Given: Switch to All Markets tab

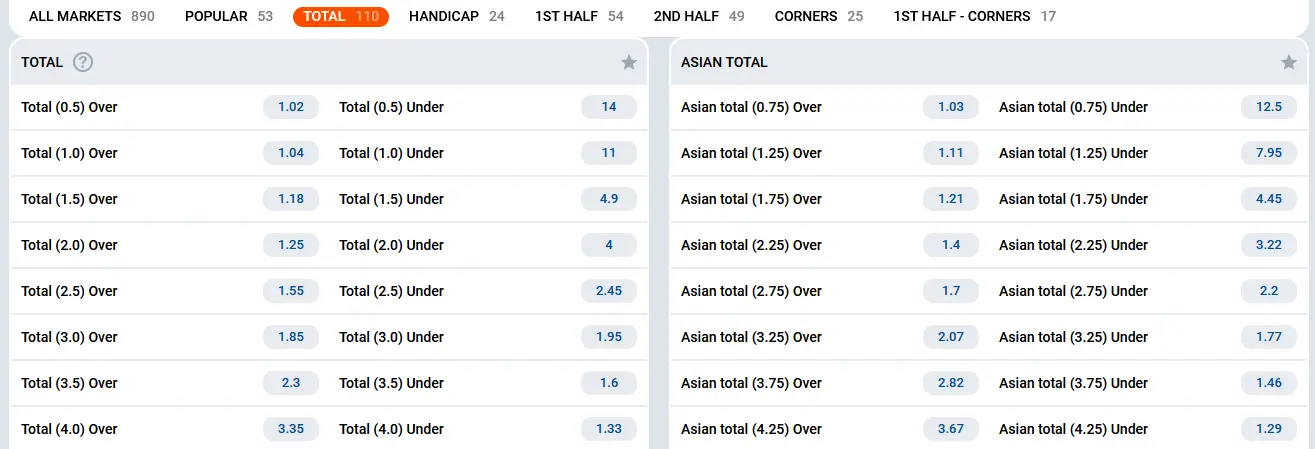Looking at the screenshot, I should (91, 16).
